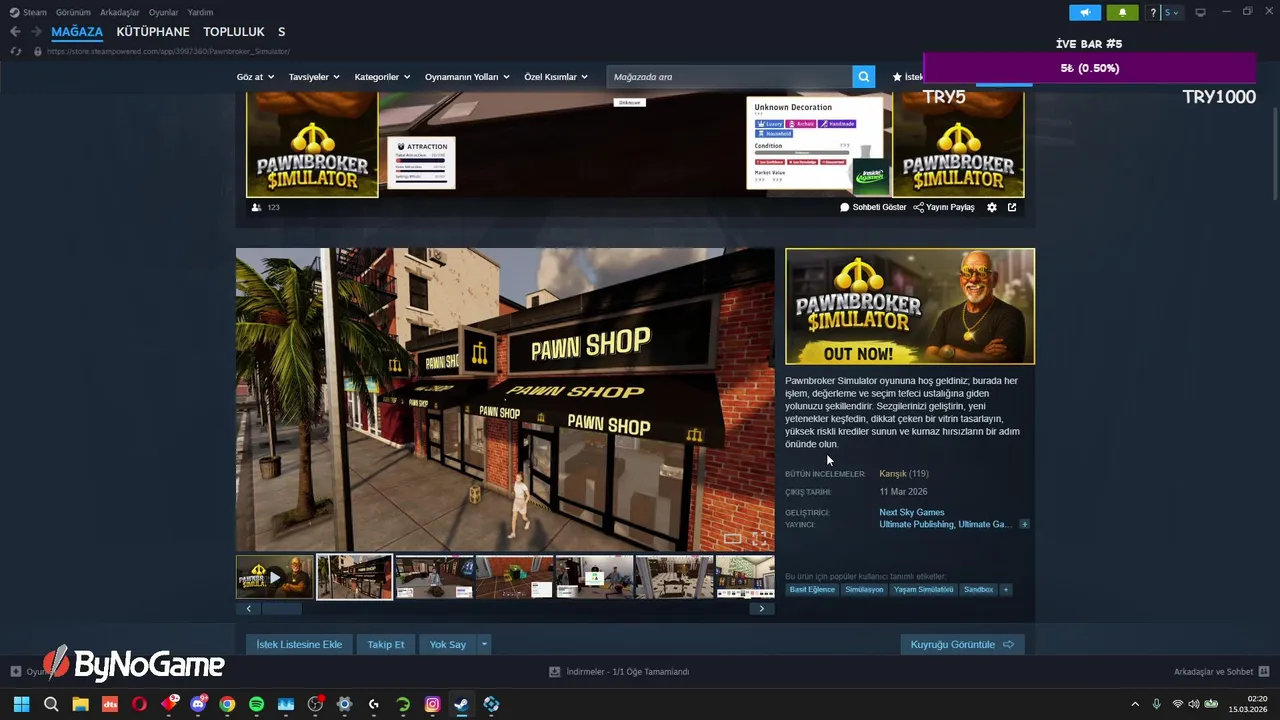Click in the Mağazada ara search field
The width and height of the screenshot is (1280, 720).
pyautogui.click(x=729, y=77)
